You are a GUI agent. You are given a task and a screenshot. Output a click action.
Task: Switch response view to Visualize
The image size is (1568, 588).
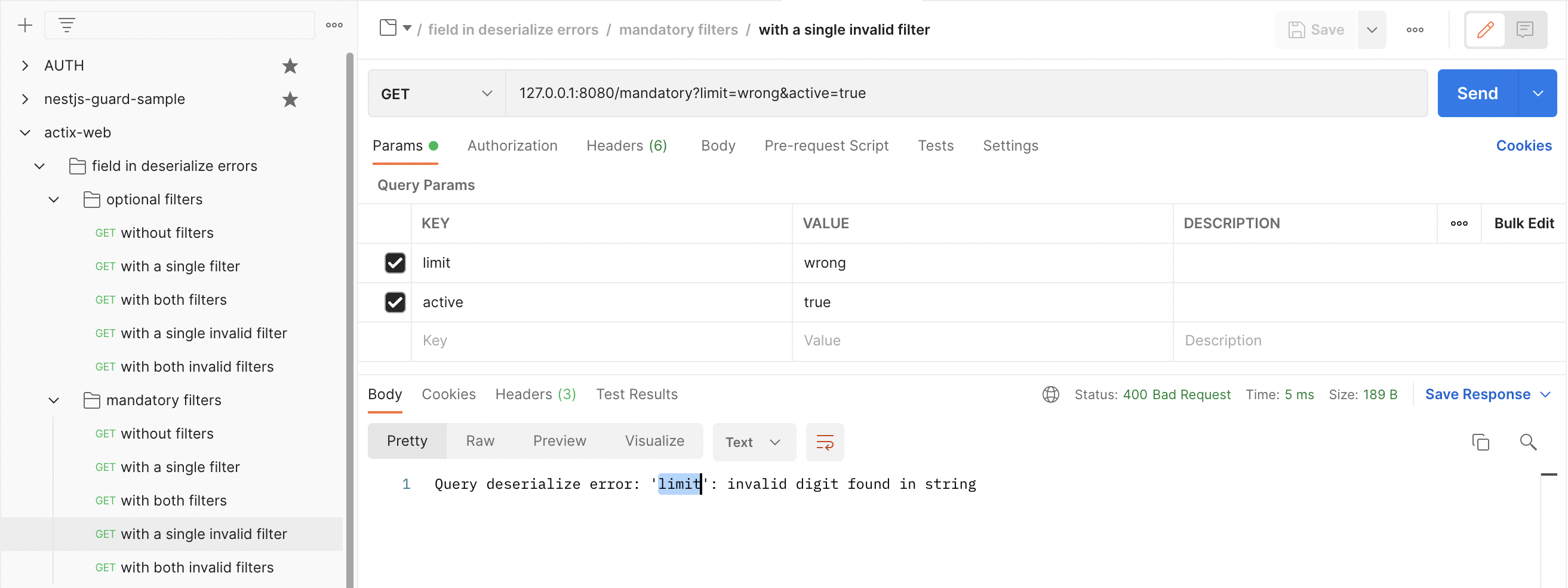pyautogui.click(x=654, y=441)
